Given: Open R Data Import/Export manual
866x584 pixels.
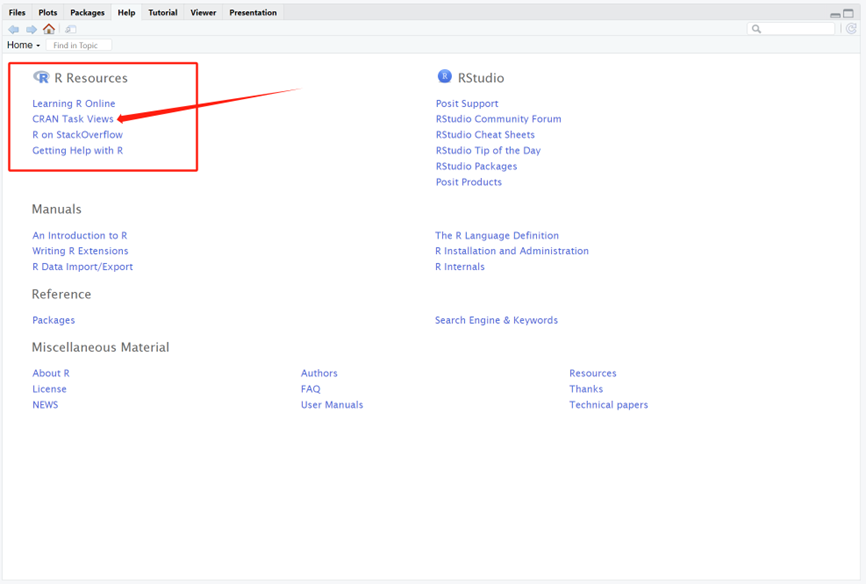Looking at the screenshot, I should click(x=82, y=267).
